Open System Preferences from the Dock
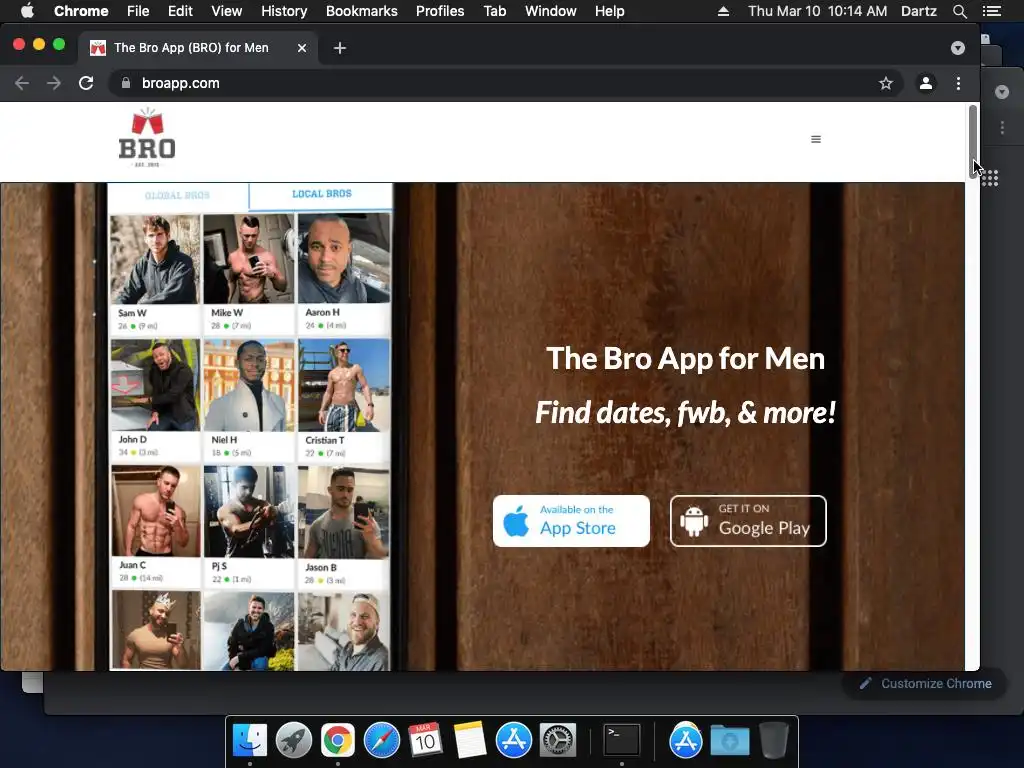Screen dimensions: 1024x768 pos(558,740)
